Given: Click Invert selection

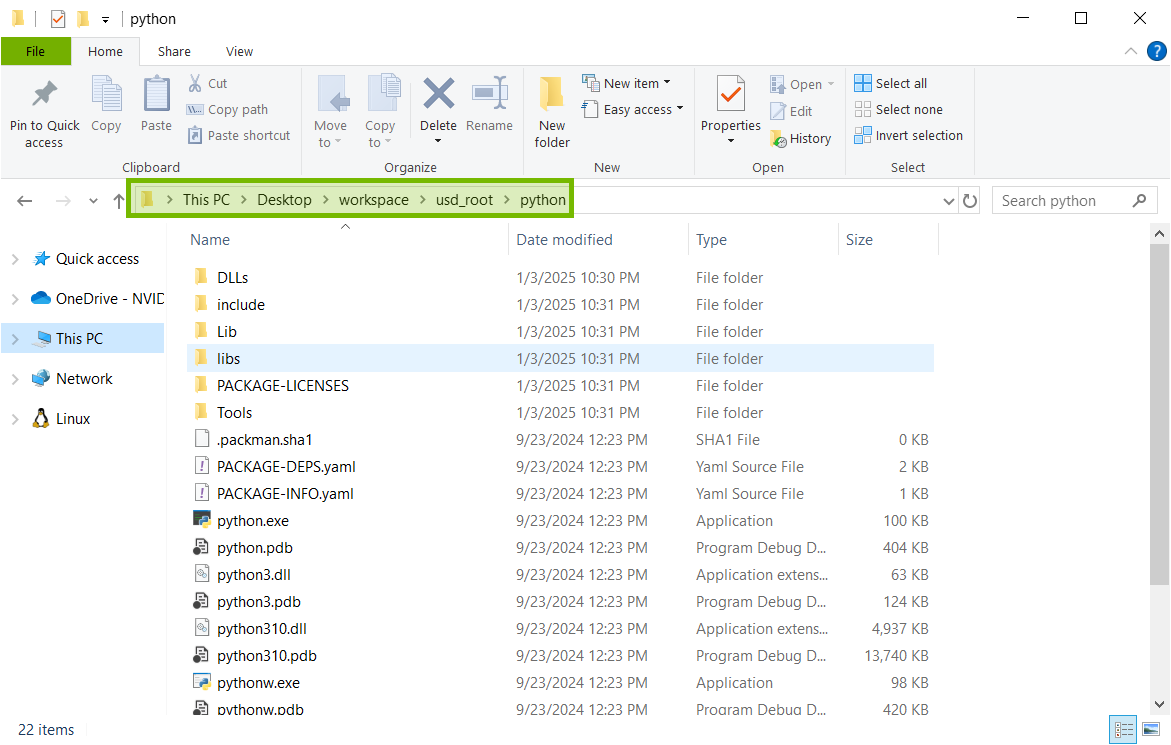Looking at the screenshot, I should tap(909, 136).
